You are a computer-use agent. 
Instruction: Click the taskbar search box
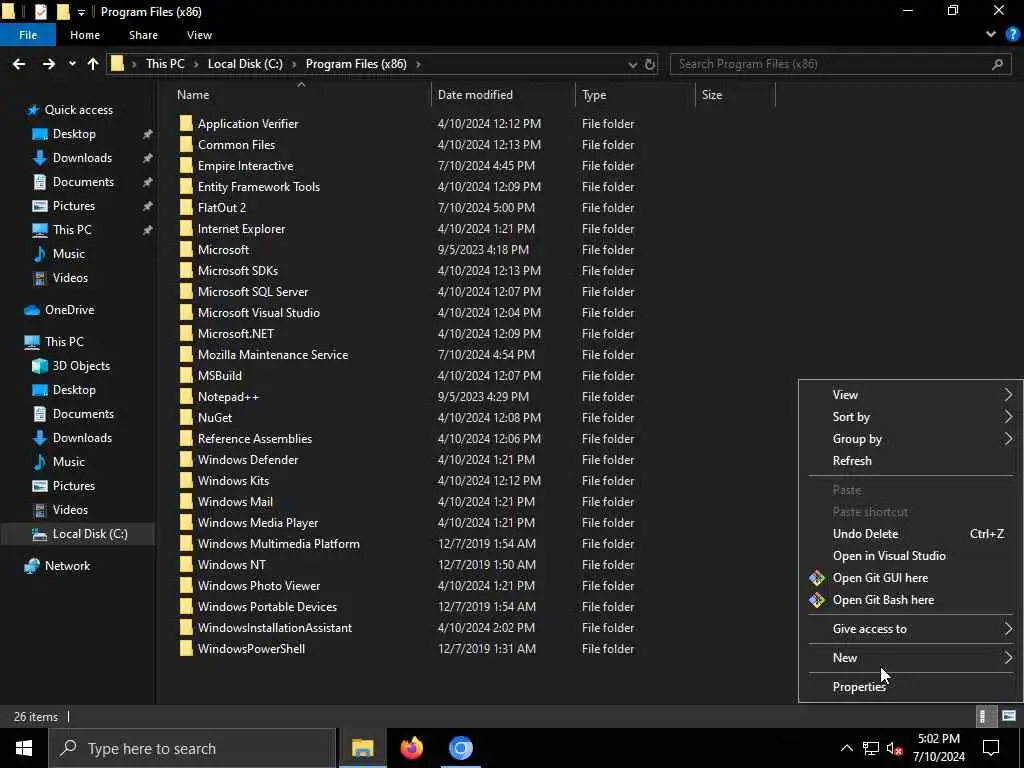pos(192,748)
